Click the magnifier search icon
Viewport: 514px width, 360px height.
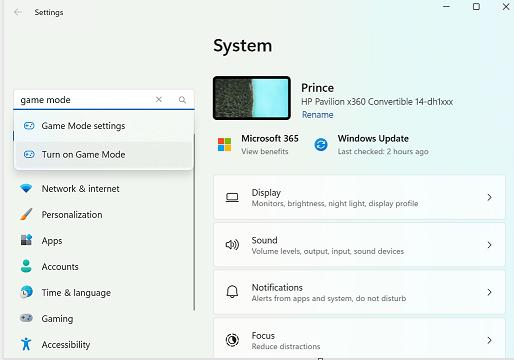(x=182, y=100)
